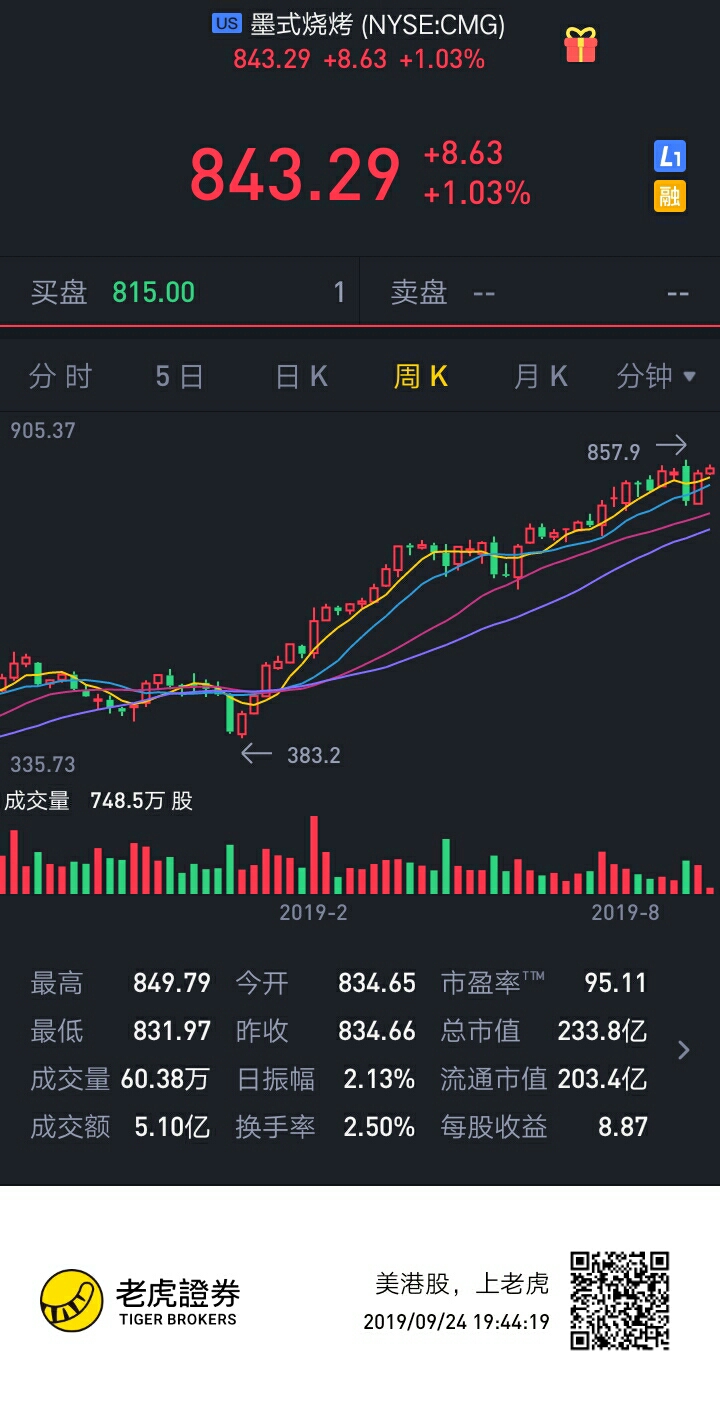Tap the 2019-8 date label on the axis
This screenshot has height=1416, width=720.
coord(625,912)
